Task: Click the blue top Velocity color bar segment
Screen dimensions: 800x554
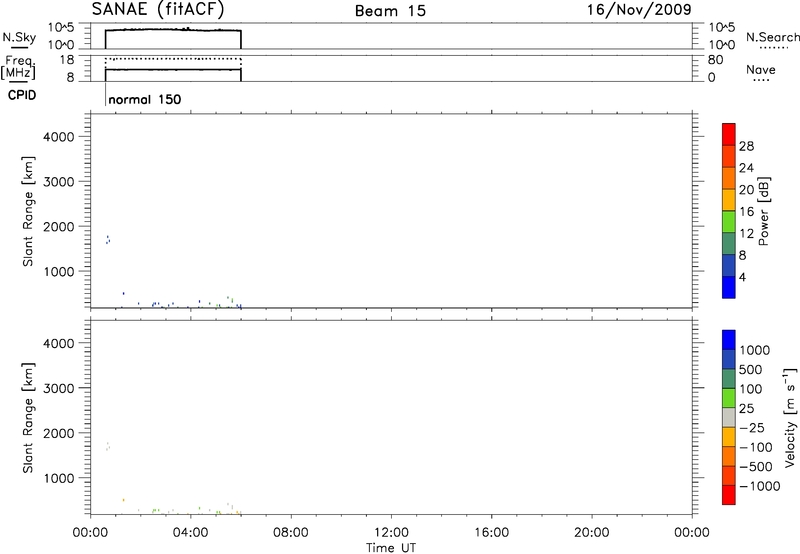Action: tap(729, 340)
